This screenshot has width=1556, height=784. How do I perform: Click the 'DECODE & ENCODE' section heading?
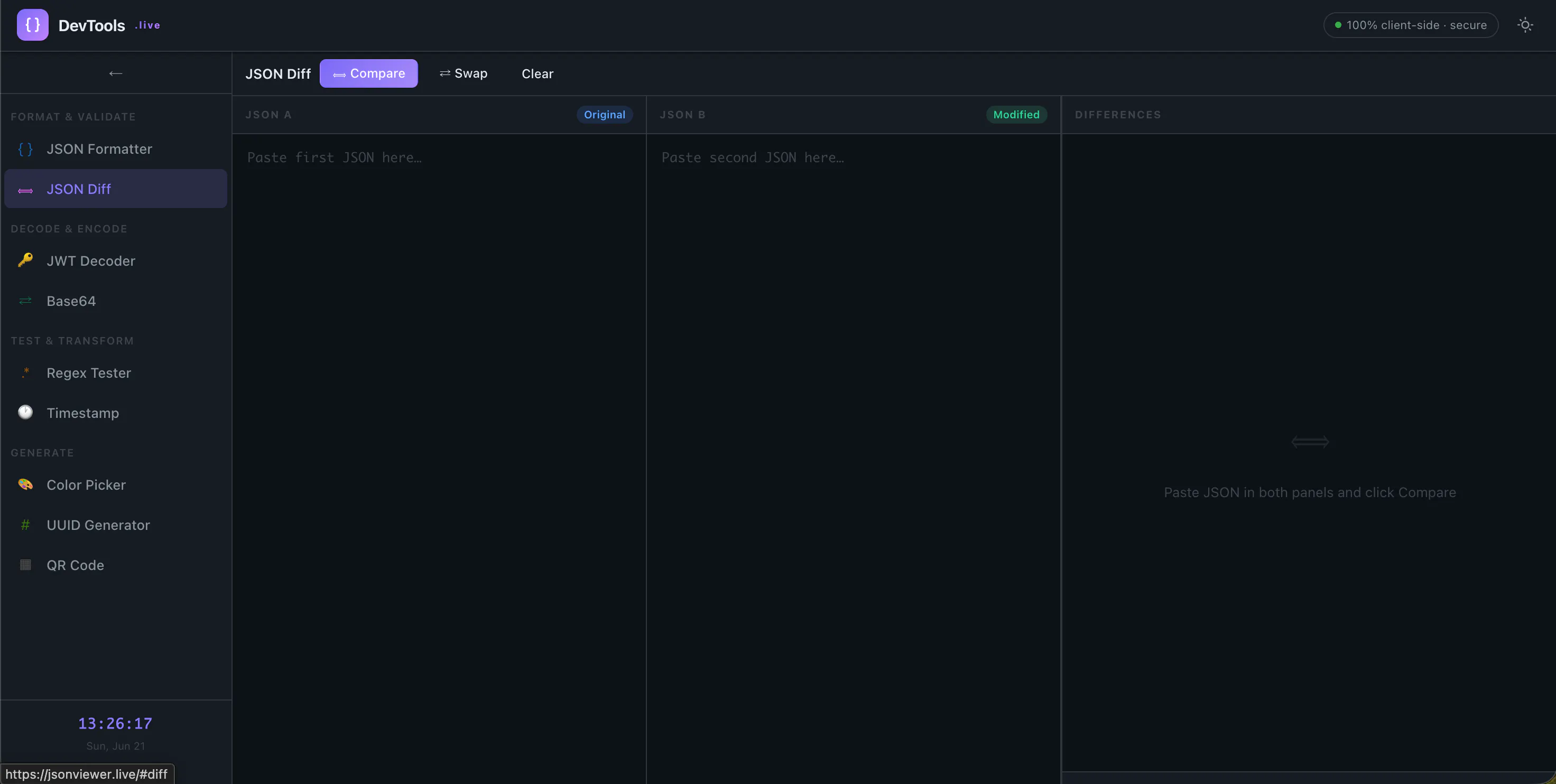69,228
